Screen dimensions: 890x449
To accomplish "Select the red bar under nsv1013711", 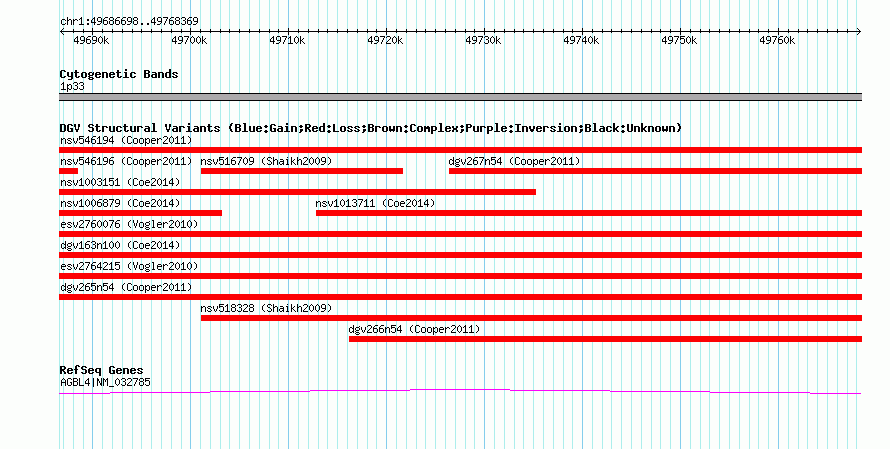I will 589,213.
